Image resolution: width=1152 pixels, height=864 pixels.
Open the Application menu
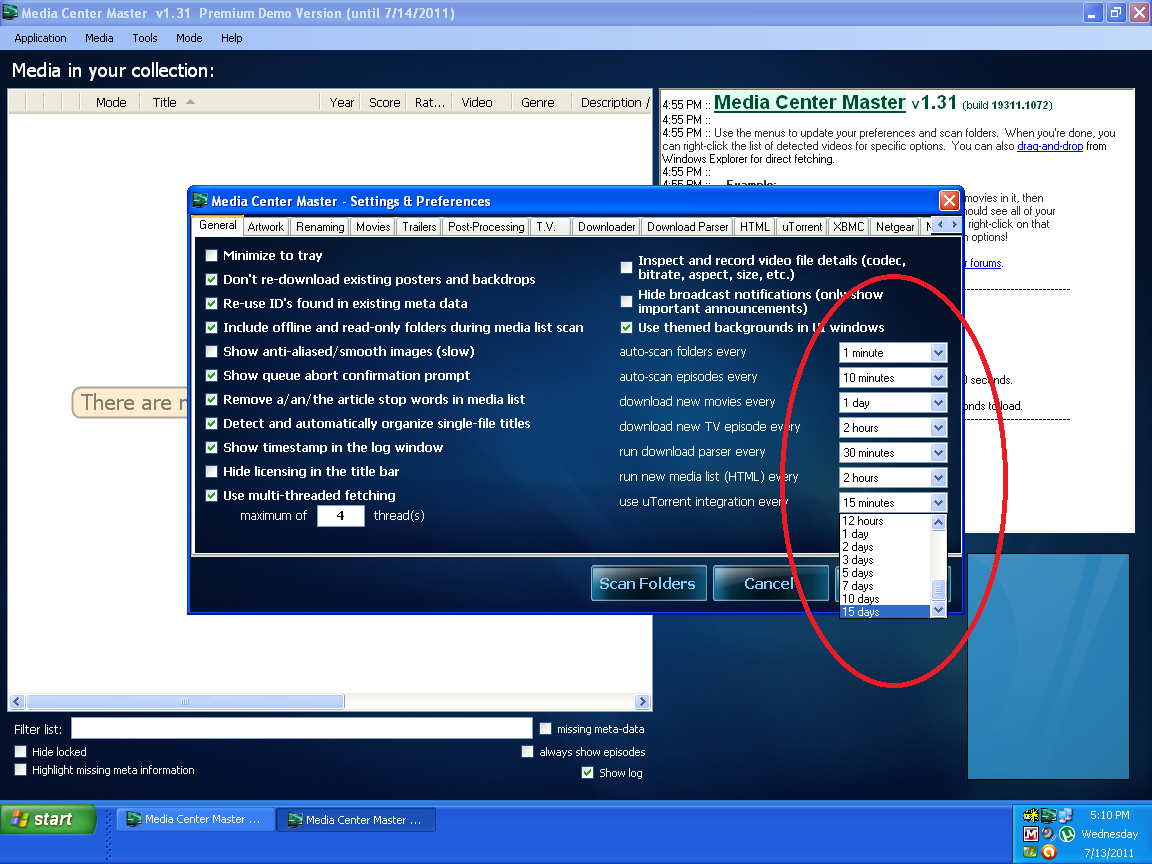click(40, 38)
